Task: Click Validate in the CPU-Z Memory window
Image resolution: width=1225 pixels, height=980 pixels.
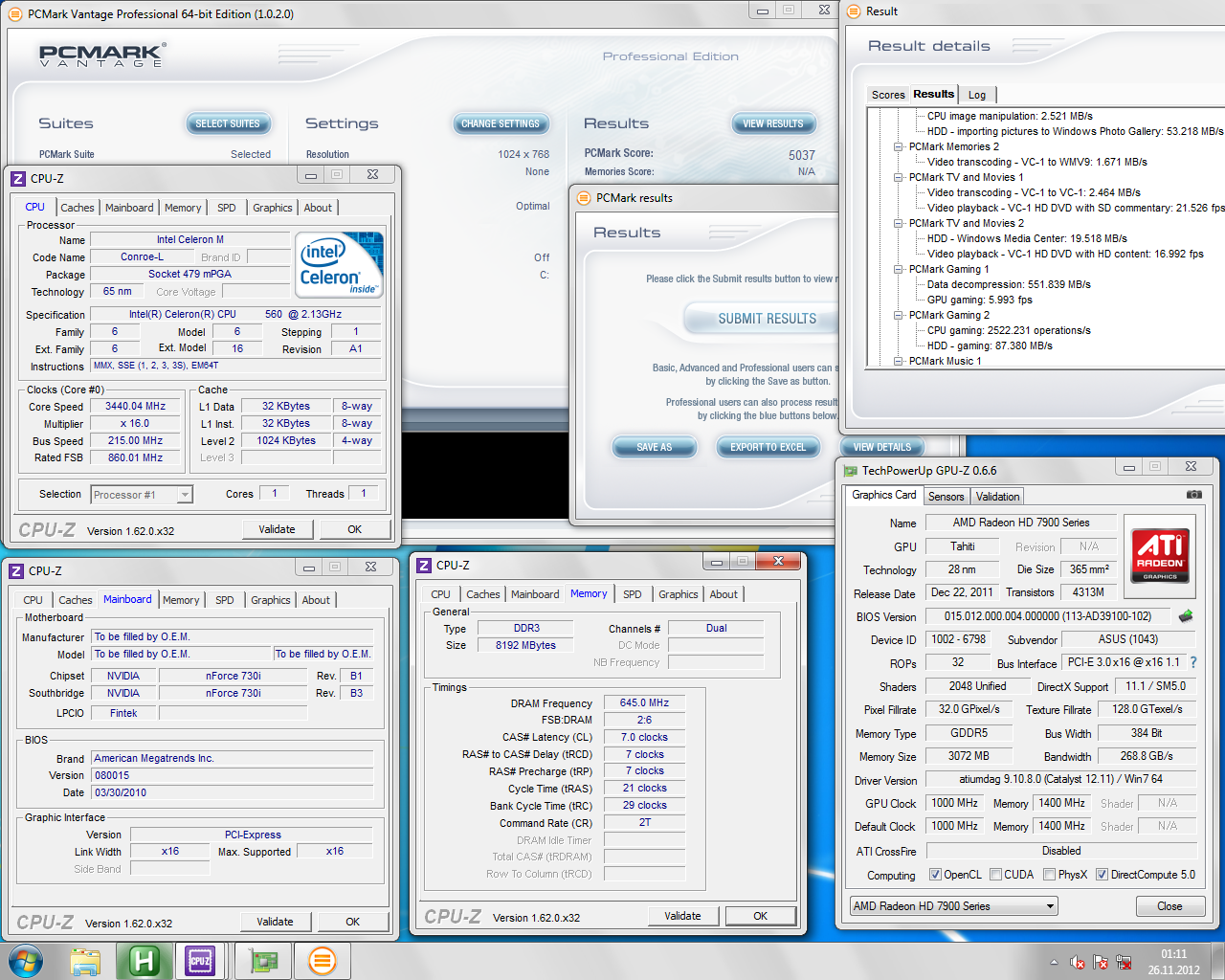Action: click(682, 916)
